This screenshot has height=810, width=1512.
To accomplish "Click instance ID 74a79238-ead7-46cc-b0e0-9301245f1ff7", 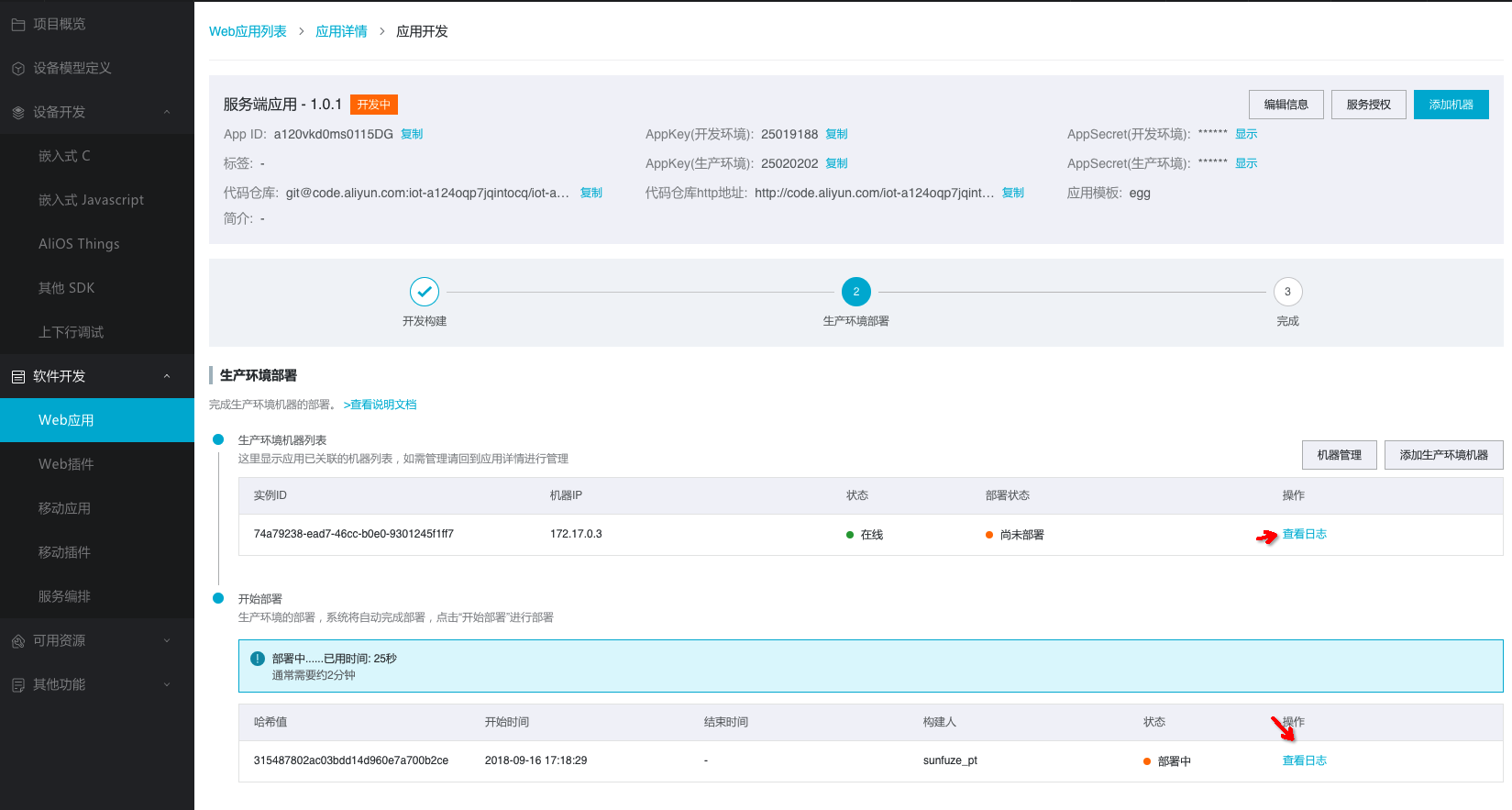I will tap(354, 534).
